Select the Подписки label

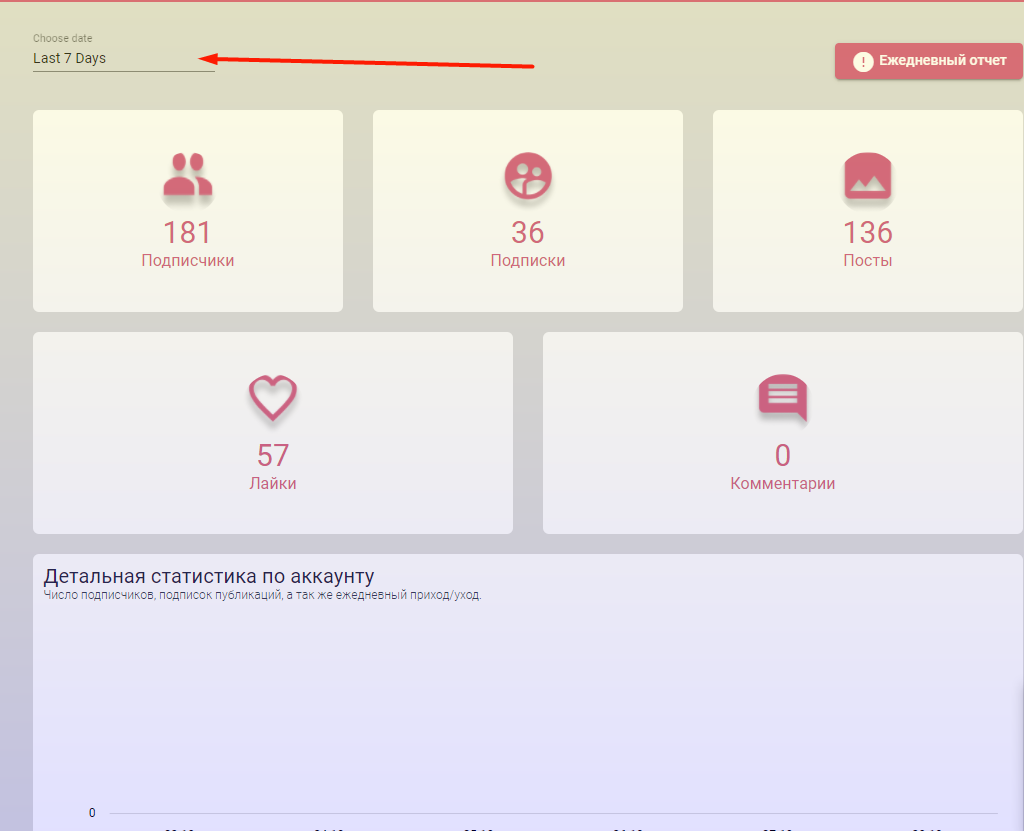(528, 261)
